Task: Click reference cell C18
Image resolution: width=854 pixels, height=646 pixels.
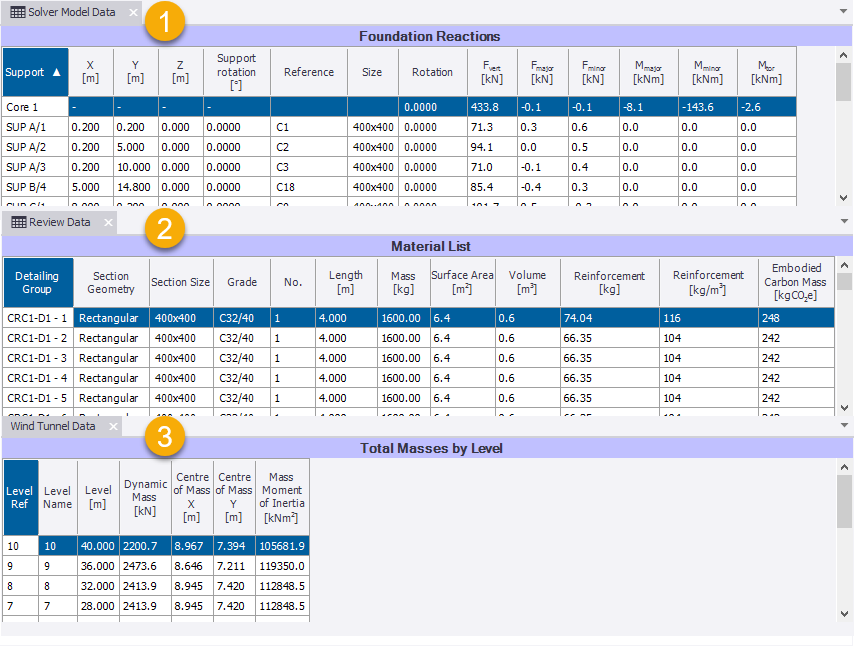Action: click(309, 187)
